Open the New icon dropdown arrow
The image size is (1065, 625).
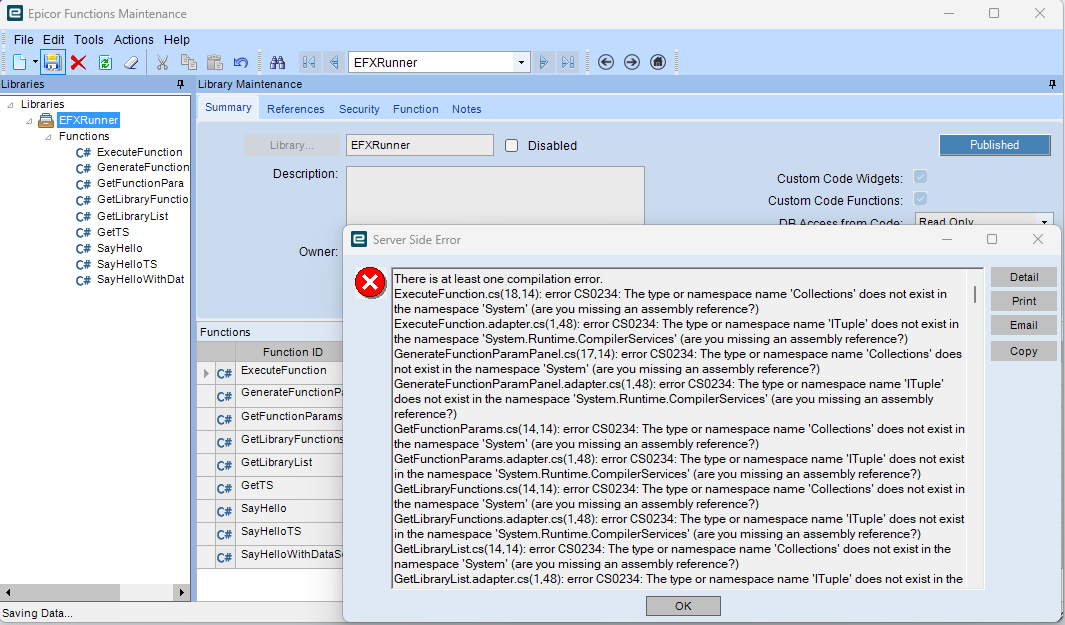(x=35, y=62)
